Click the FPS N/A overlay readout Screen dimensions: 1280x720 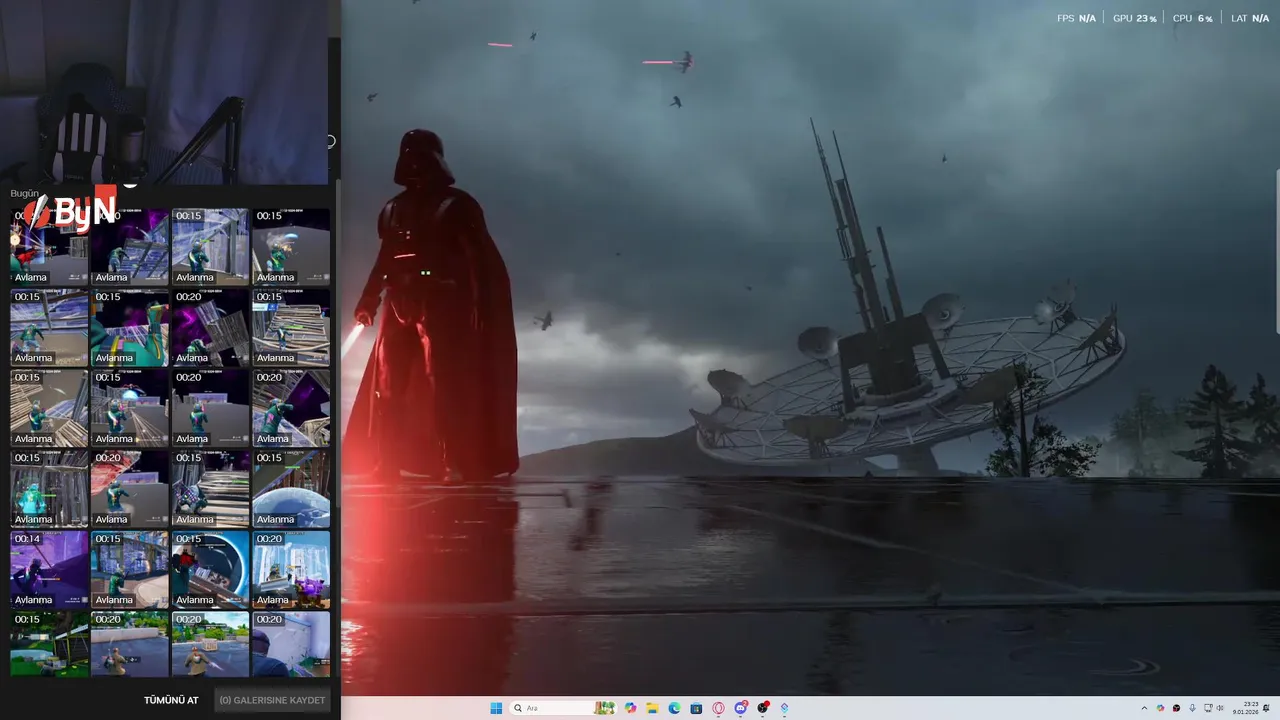click(x=1076, y=18)
